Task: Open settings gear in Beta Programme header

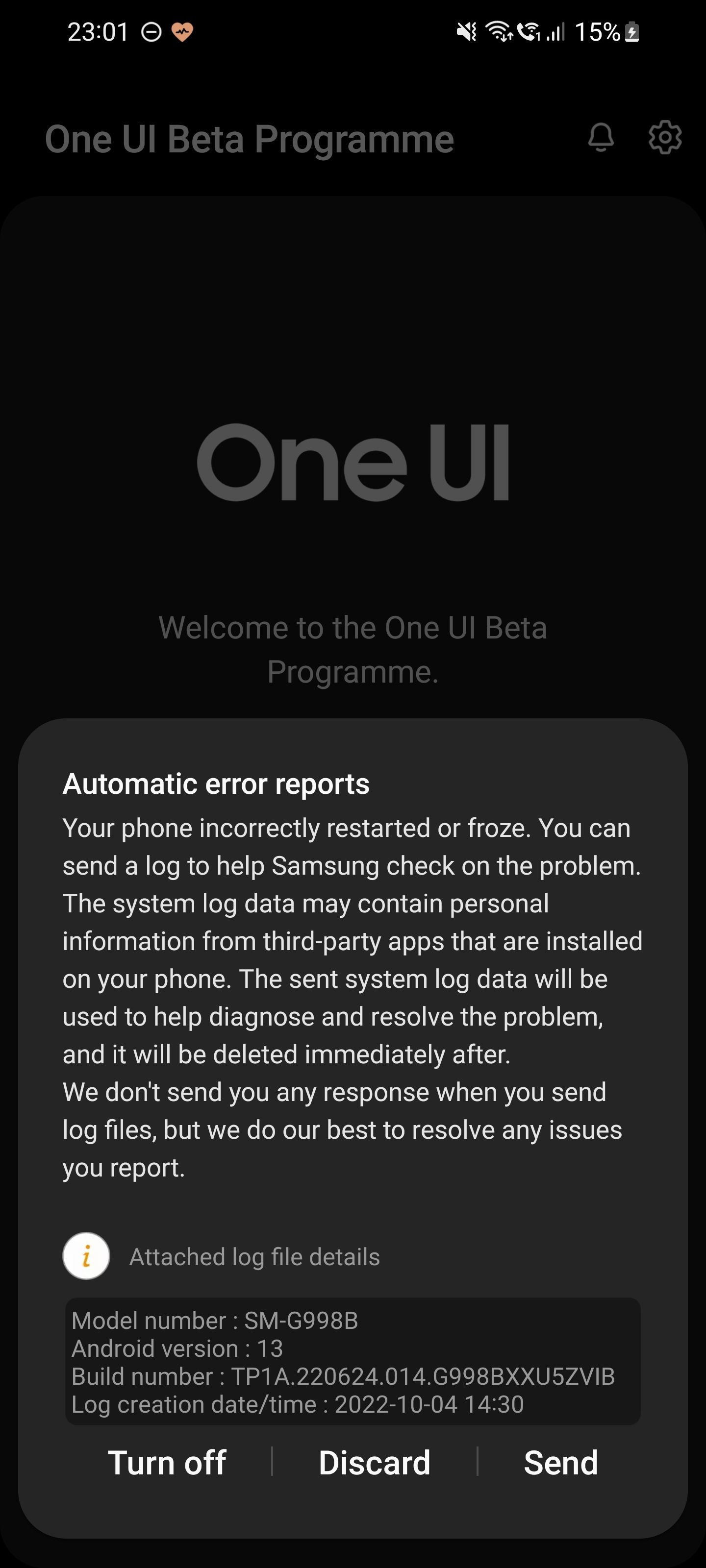Action: point(665,138)
